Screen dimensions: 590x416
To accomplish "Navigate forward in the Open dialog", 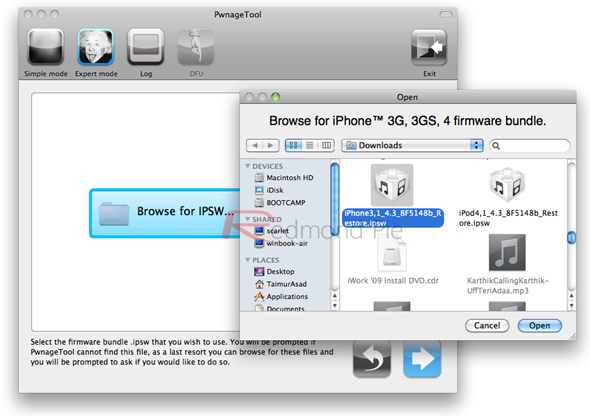I will (271, 146).
